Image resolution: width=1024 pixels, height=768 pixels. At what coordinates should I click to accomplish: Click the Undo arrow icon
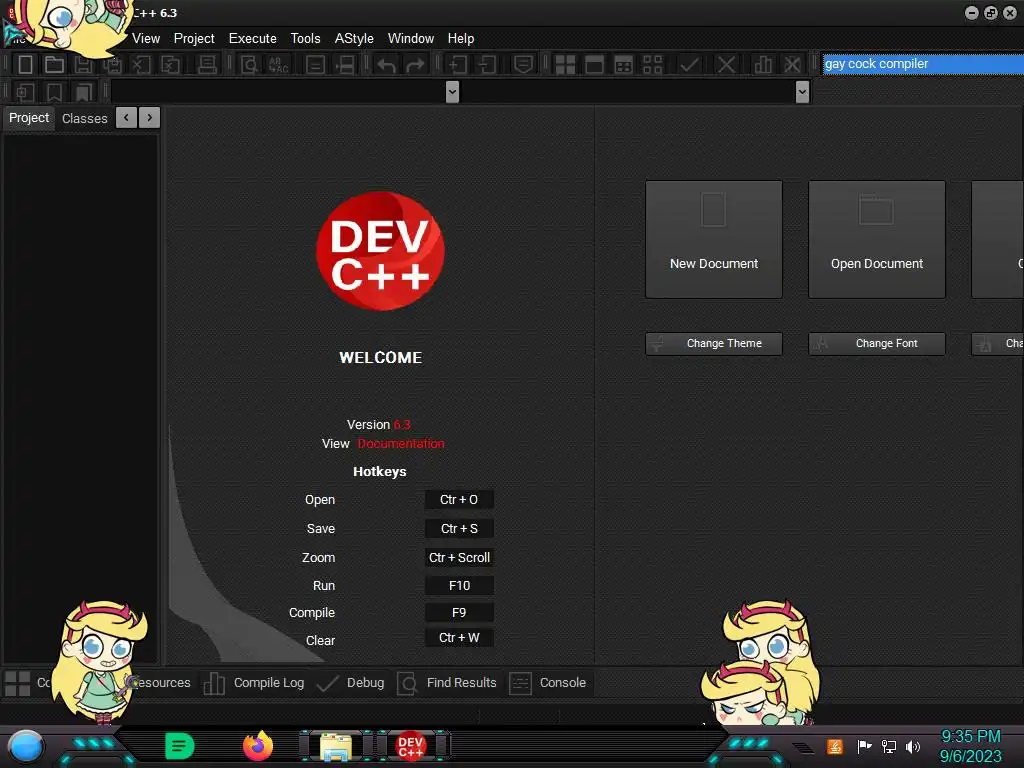pos(386,65)
